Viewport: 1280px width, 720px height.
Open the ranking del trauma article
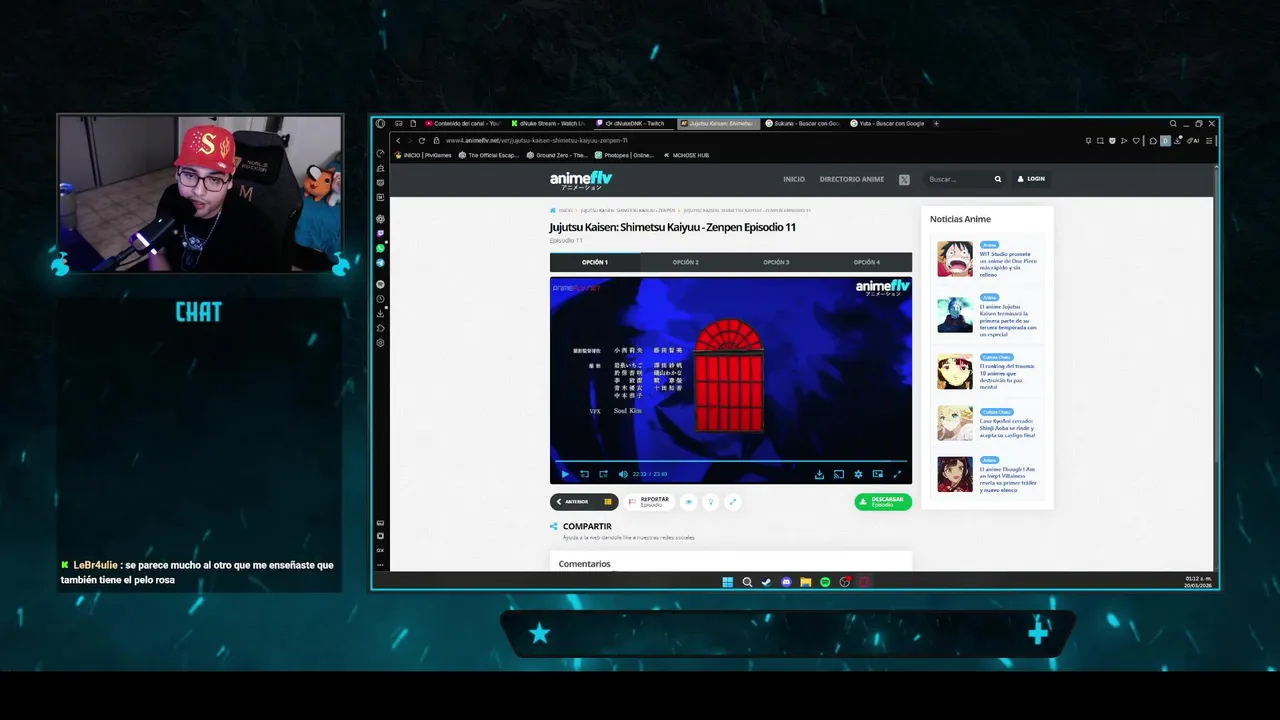[1008, 375]
